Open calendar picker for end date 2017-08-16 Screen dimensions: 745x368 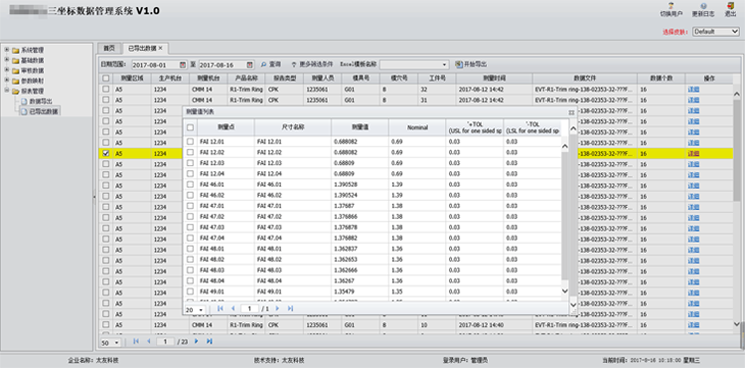(249, 65)
